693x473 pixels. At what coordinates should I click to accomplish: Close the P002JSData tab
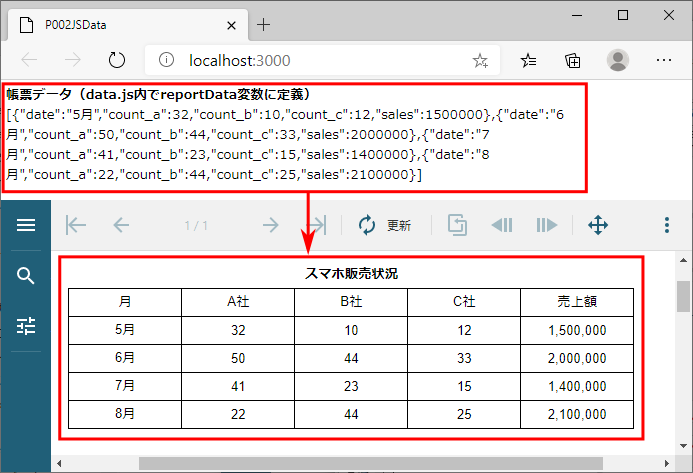pos(231,26)
